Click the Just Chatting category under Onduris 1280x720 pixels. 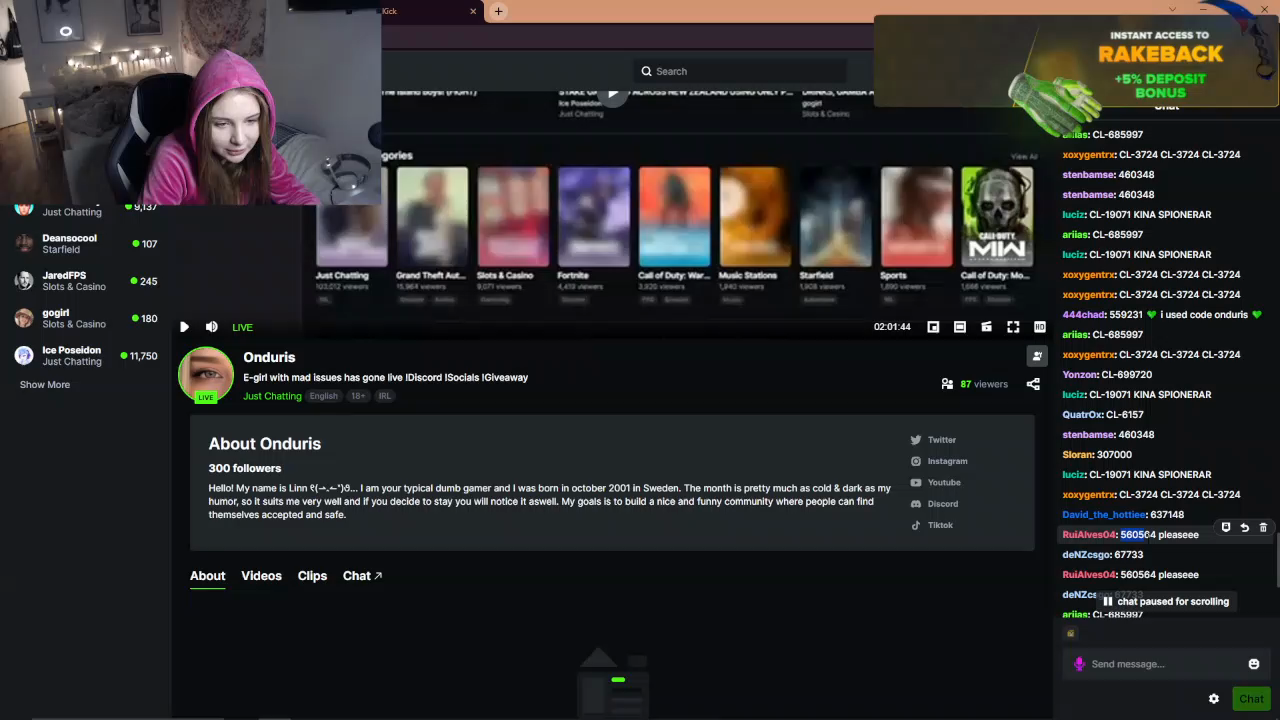[x=272, y=396]
